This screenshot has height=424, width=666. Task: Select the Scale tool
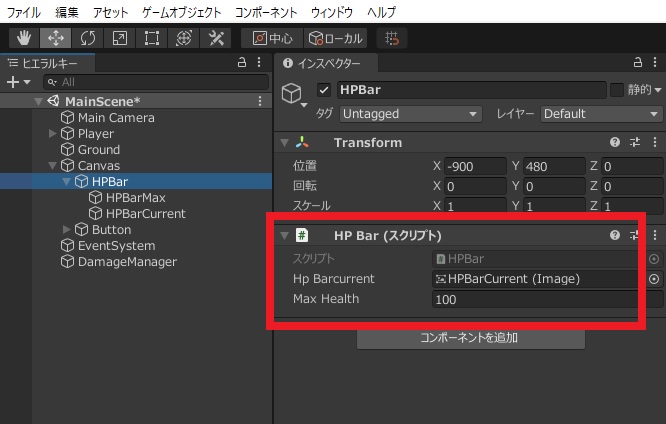tap(120, 38)
